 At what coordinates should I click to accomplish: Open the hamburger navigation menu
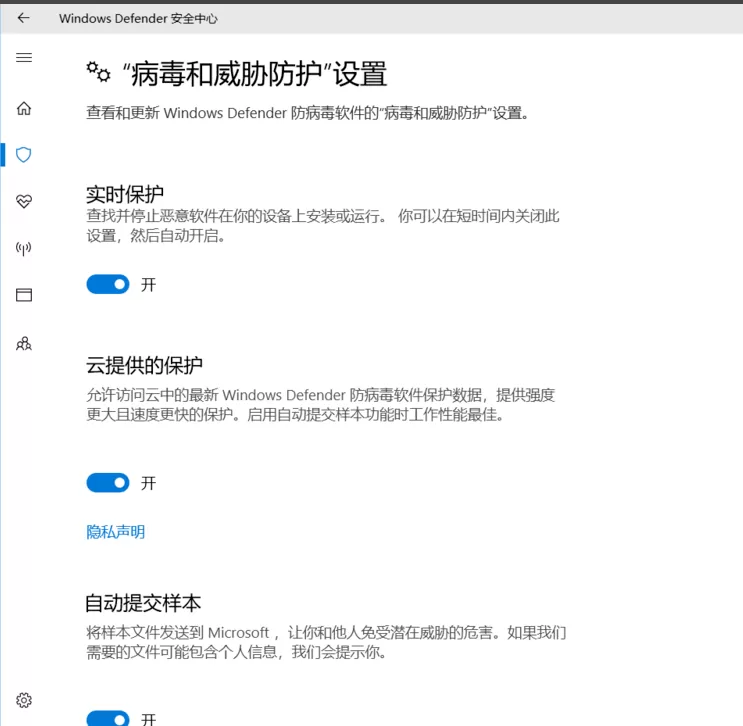(x=24, y=57)
